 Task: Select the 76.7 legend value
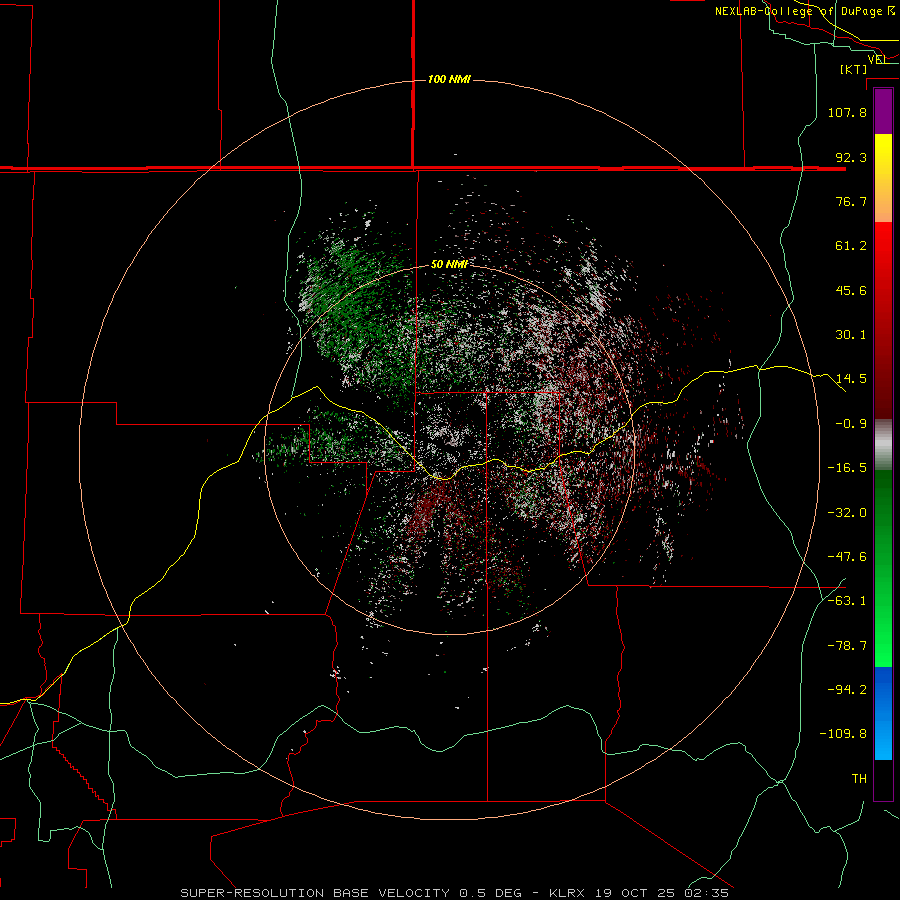(851, 201)
